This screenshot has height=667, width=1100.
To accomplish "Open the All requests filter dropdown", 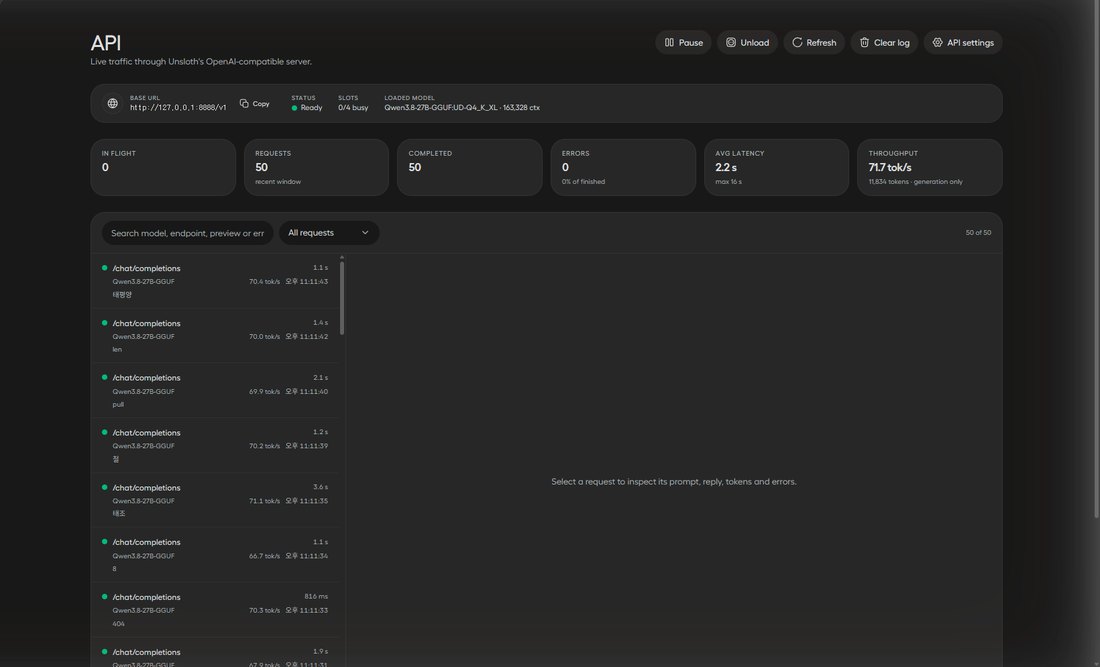I will [x=329, y=233].
